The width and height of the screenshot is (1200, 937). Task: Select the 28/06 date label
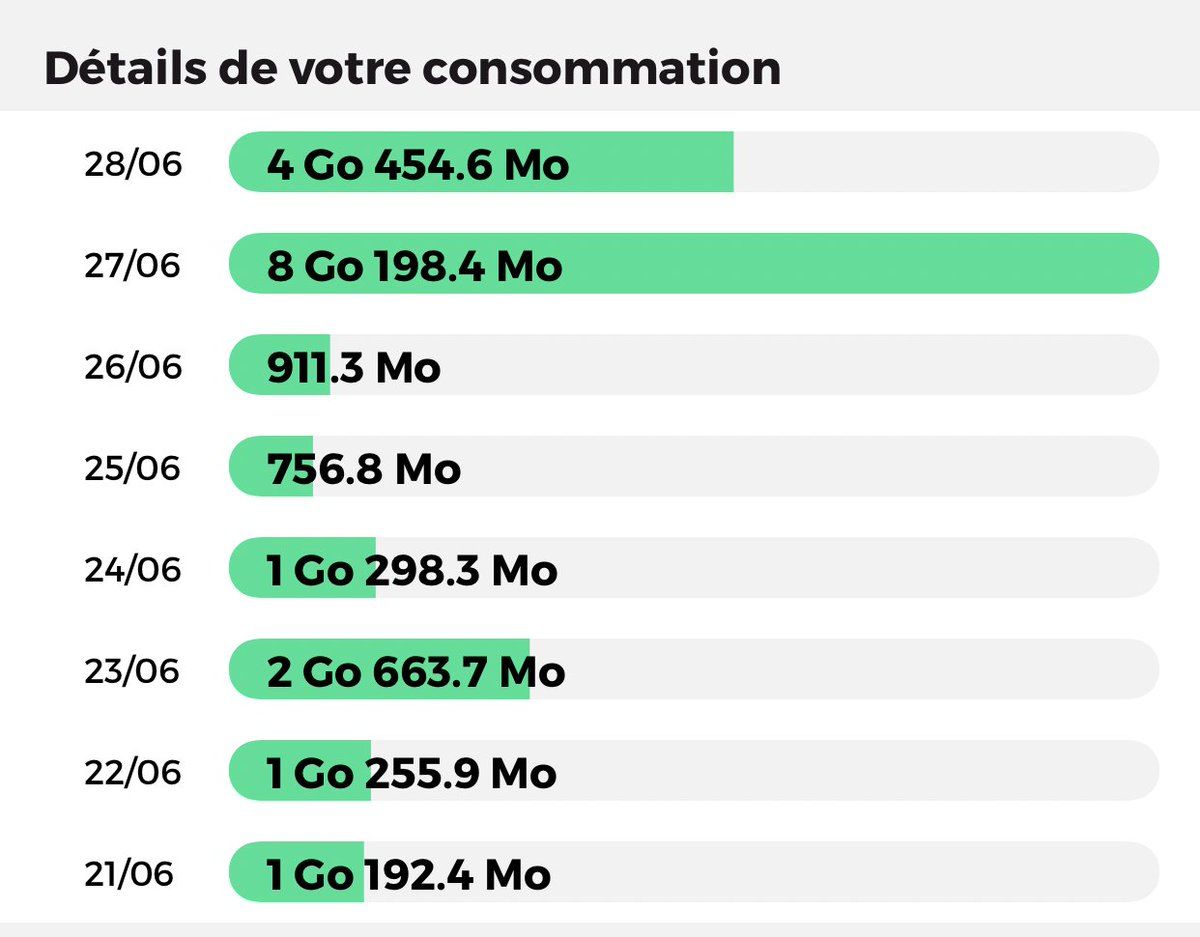133,163
